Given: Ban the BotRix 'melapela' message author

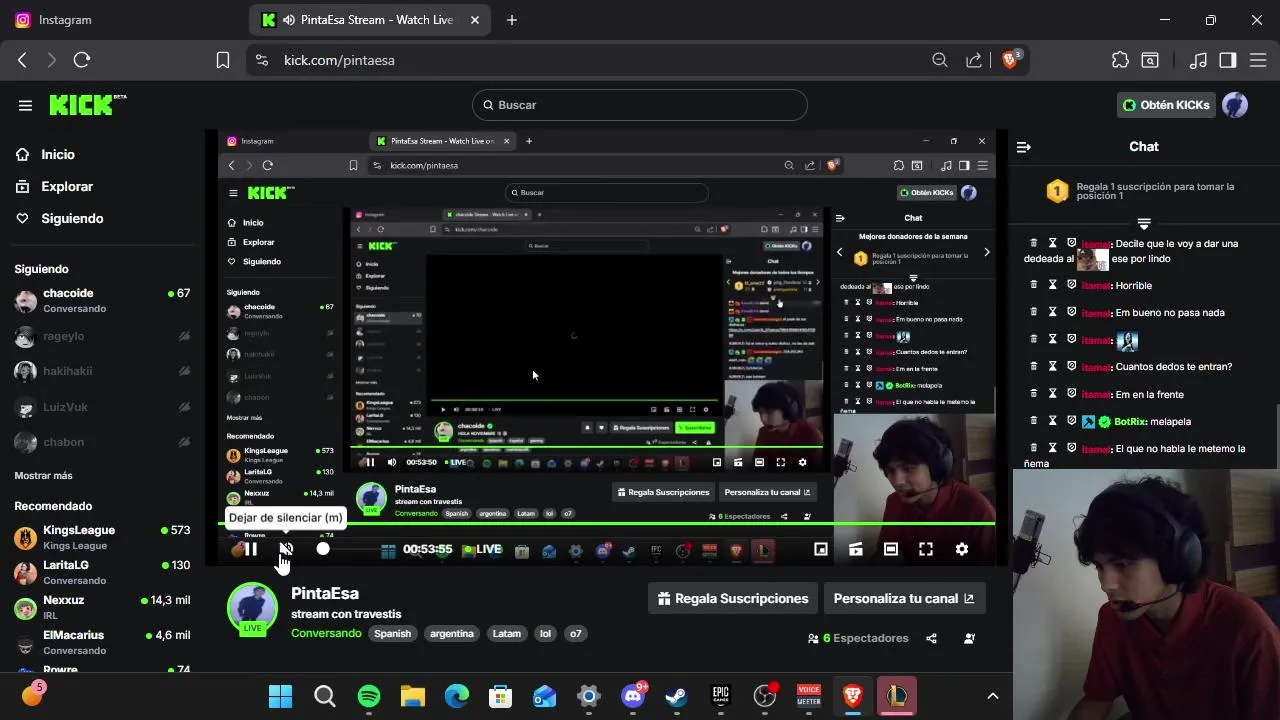Looking at the screenshot, I should (1071, 421).
